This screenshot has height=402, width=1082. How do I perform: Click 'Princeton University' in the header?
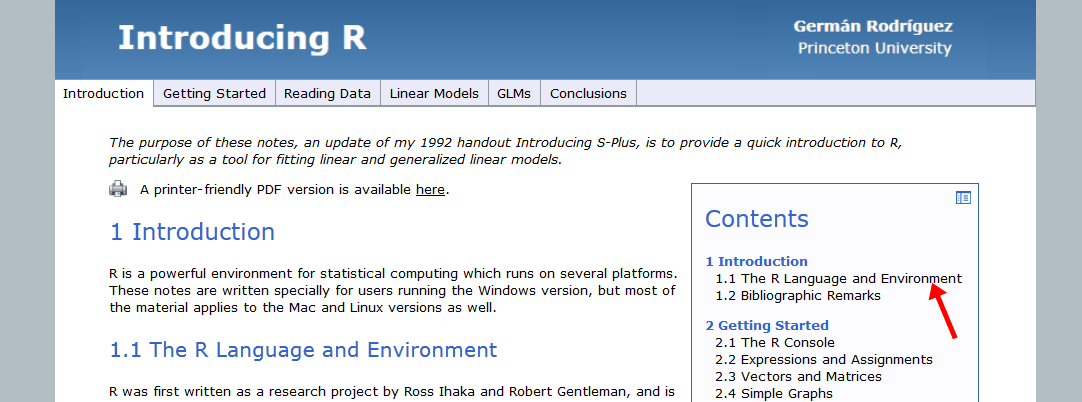pyautogui.click(x=874, y=49)
